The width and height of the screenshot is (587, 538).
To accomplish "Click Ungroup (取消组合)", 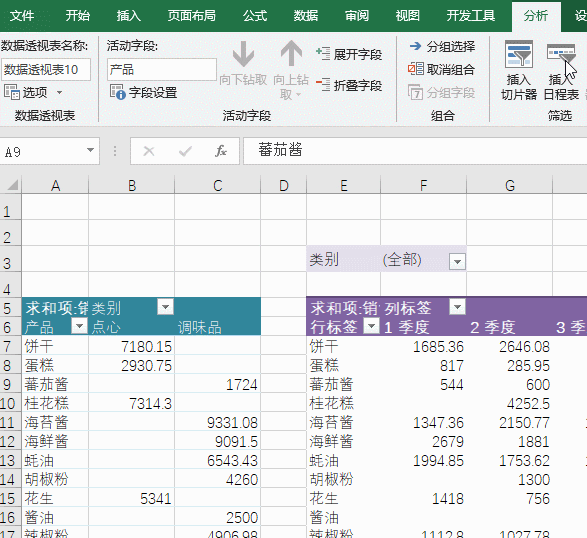I will click(441, 69).
